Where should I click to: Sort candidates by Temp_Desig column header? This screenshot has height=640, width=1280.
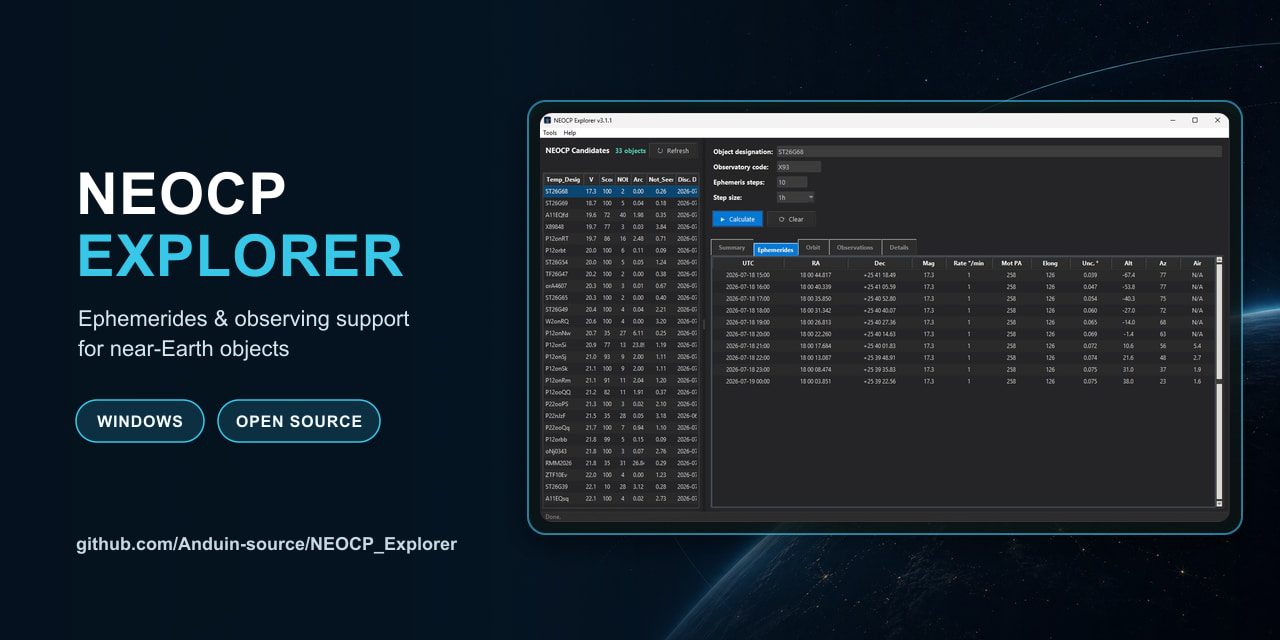563,180
